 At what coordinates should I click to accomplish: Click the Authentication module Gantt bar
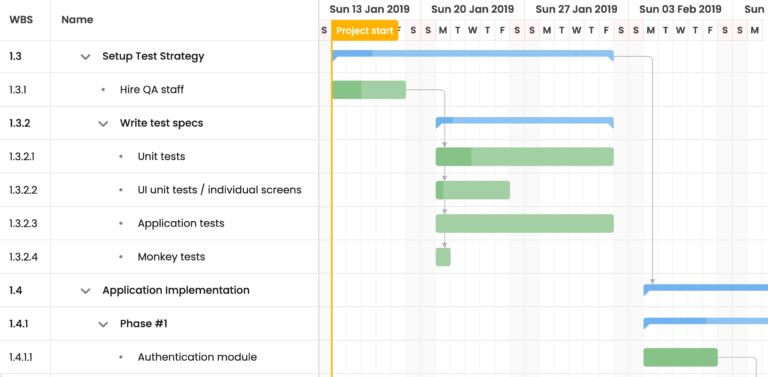[x=680, y=357]
